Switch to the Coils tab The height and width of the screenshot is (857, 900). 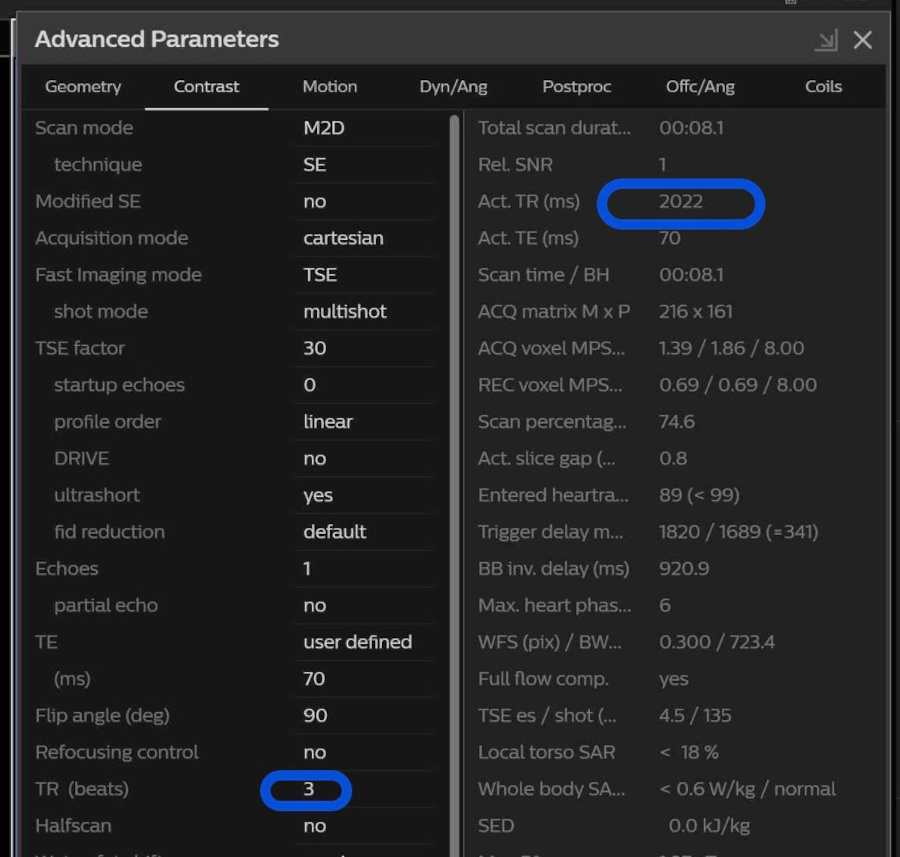click(823, 87)
